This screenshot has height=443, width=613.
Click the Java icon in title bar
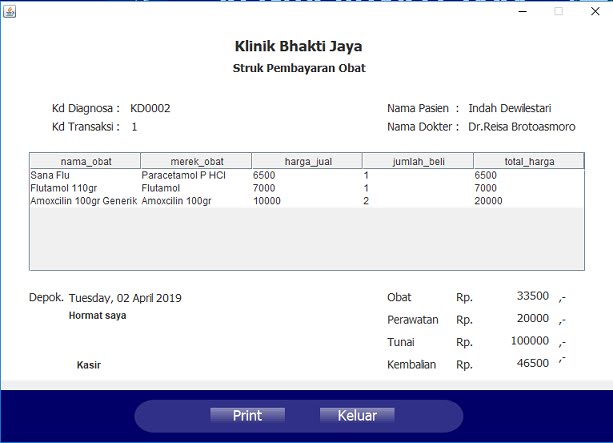coord(9,12)
